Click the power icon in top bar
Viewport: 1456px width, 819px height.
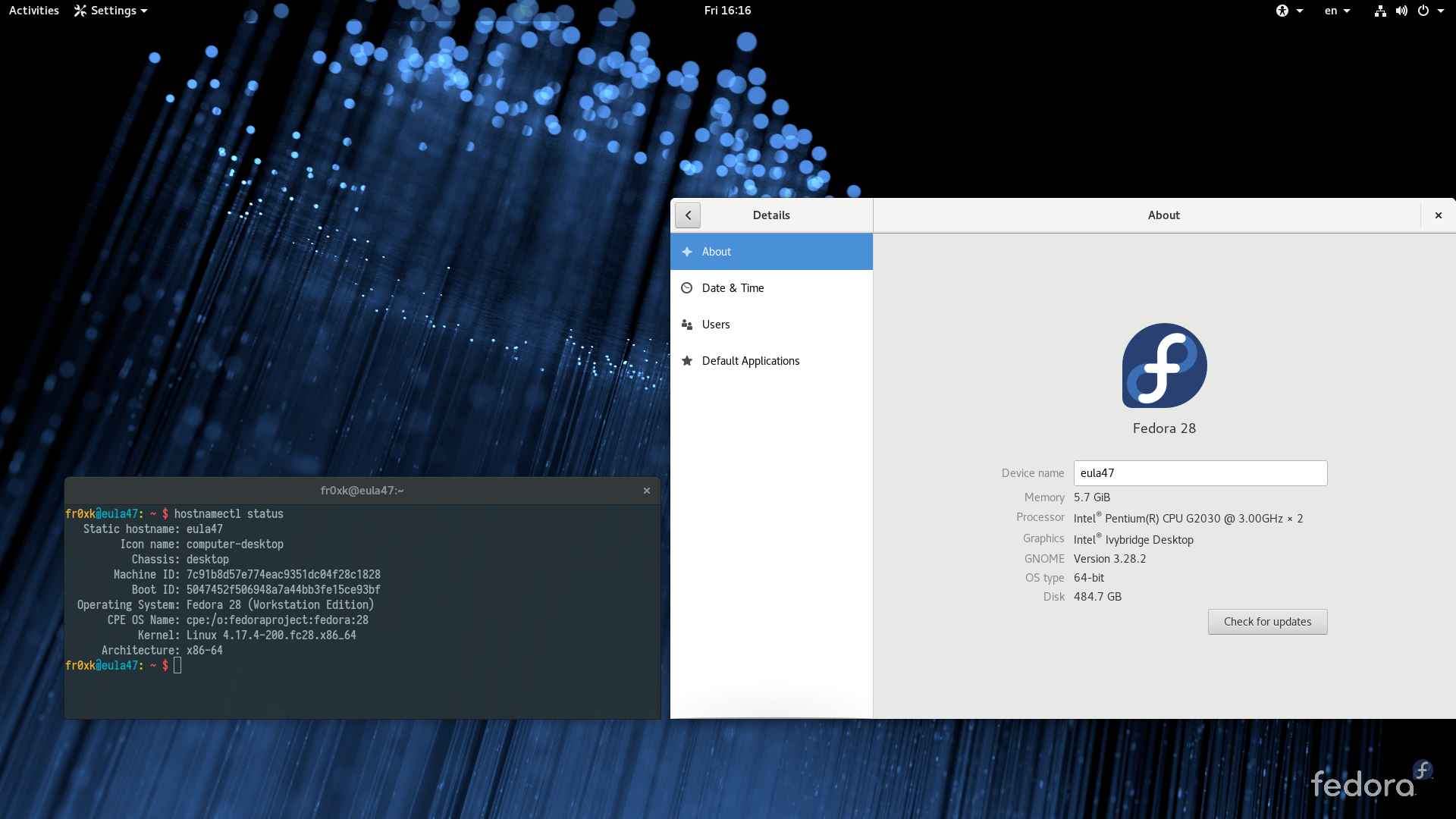[1423, 11]
